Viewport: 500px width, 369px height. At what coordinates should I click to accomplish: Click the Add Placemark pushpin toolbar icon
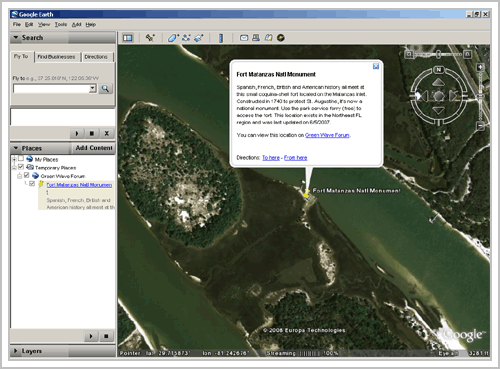coord(150,38)
